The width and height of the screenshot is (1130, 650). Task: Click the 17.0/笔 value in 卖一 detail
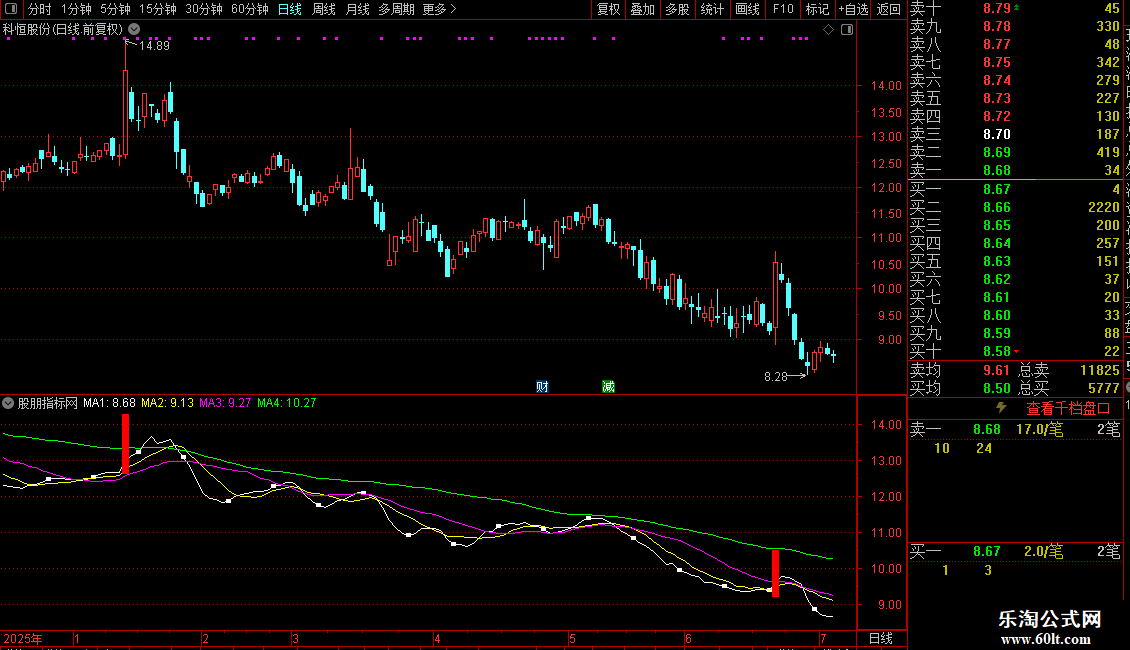[x=1039, y=430]
